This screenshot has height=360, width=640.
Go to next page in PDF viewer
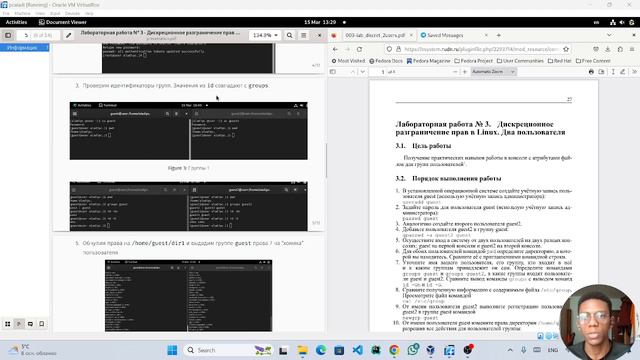(362, 72)
